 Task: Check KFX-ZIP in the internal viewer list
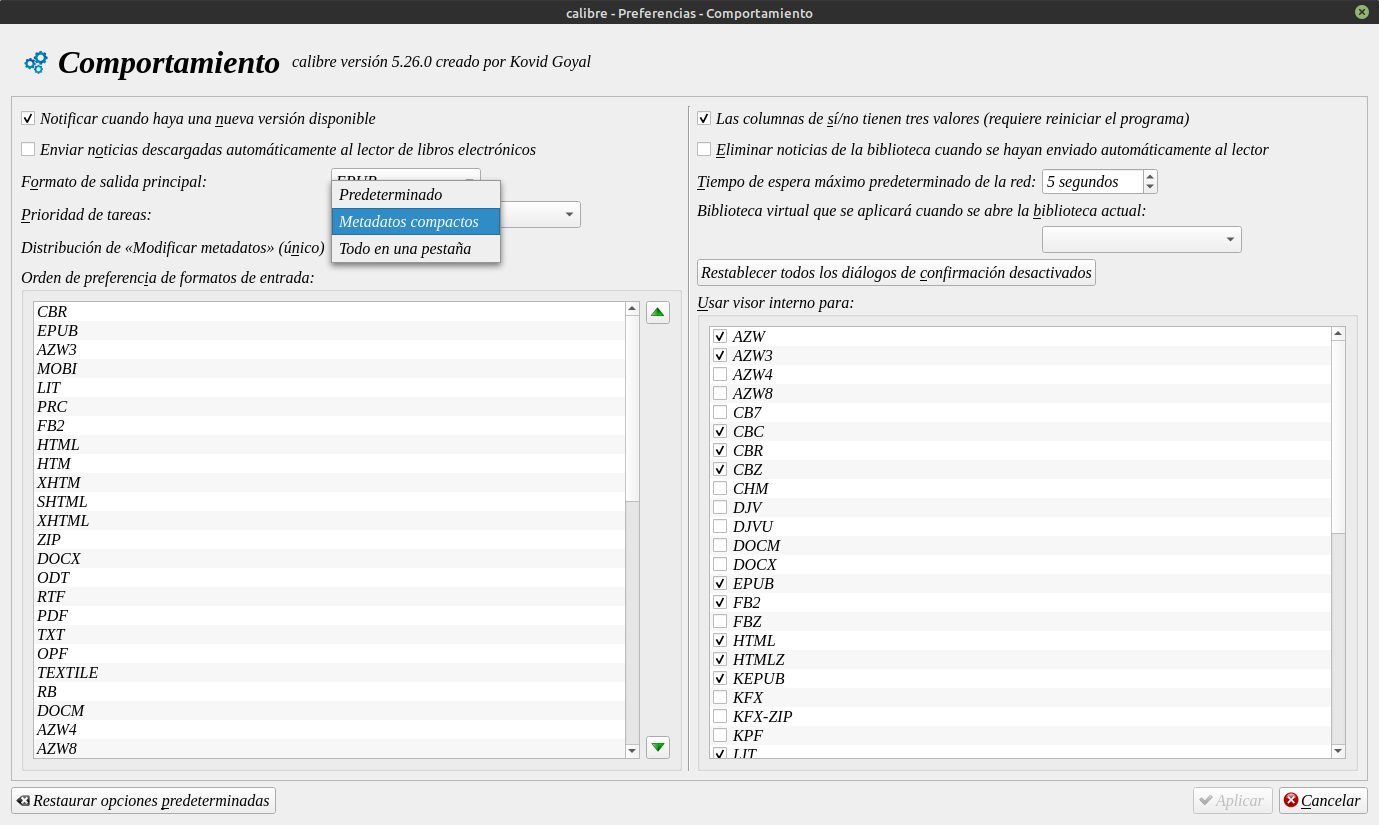click(x=720, y=717)
